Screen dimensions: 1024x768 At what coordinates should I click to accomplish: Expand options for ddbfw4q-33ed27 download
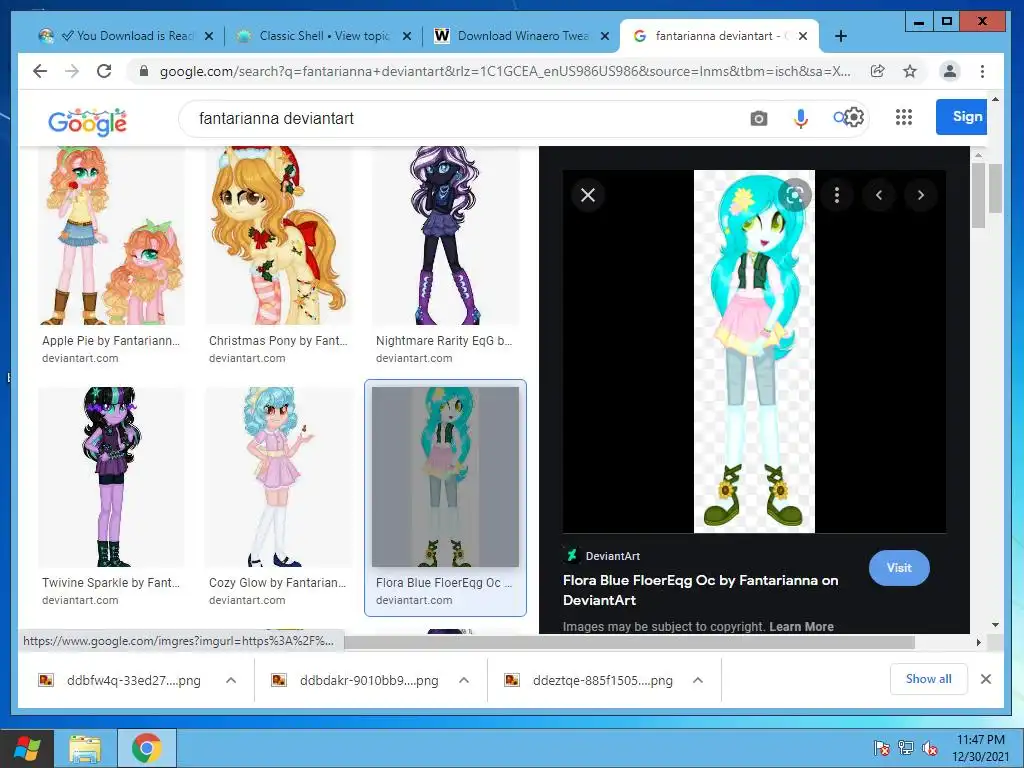click(x=231, y=680)
